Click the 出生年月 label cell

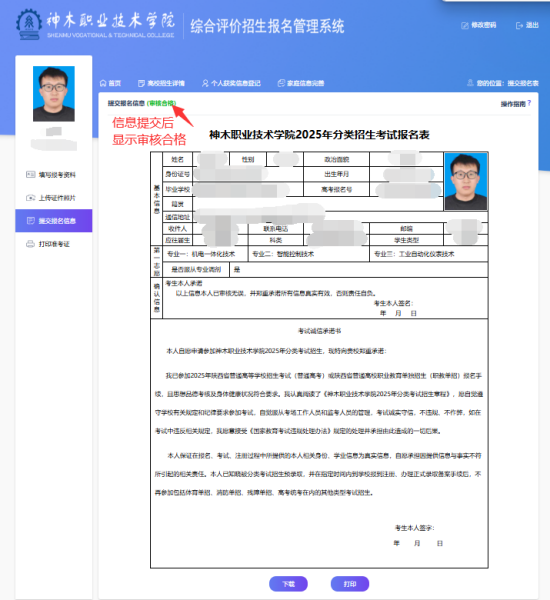click(336, 174)
